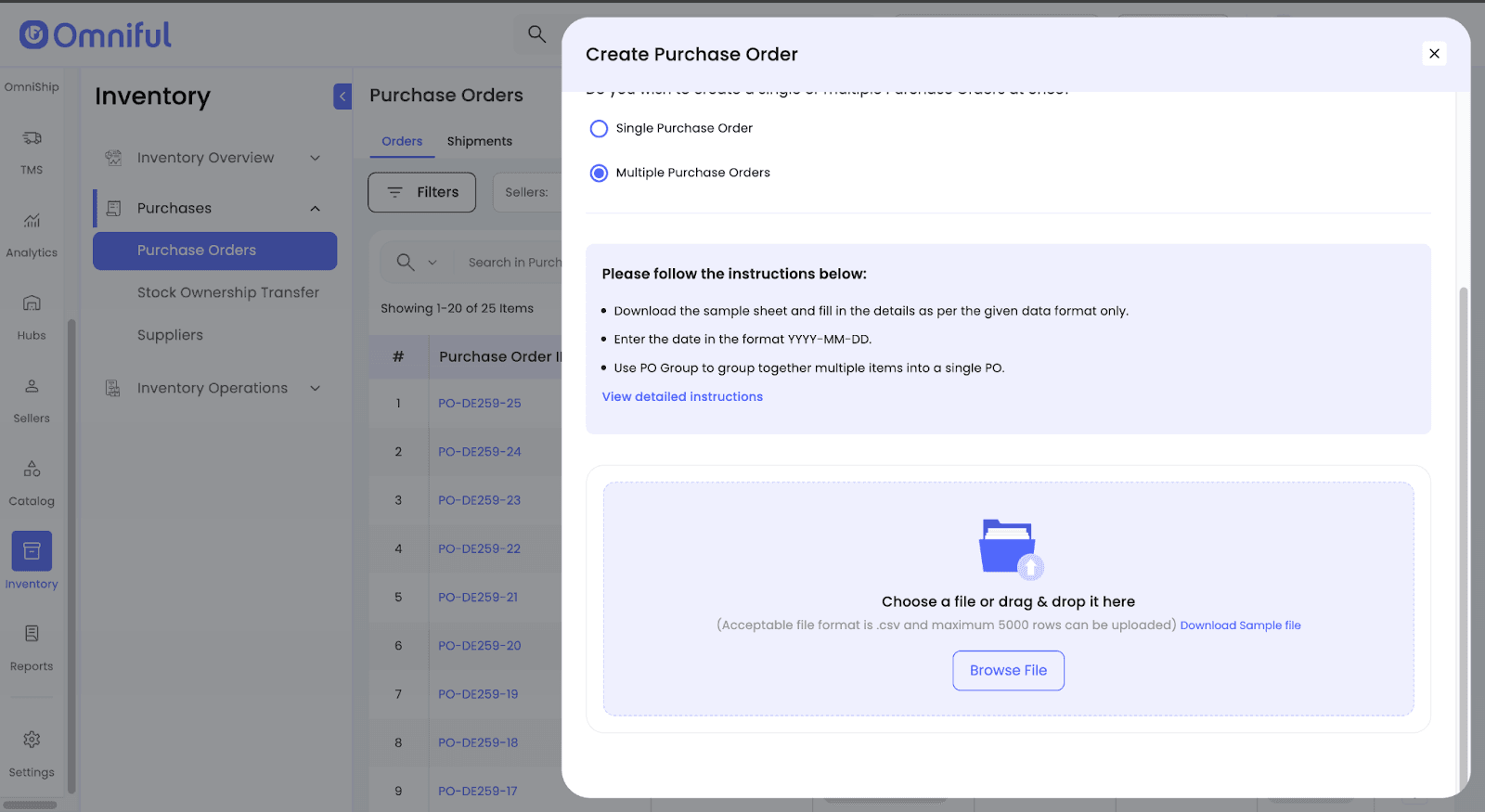Select Multiple Purchase Orders radio option

click(600, 174)
